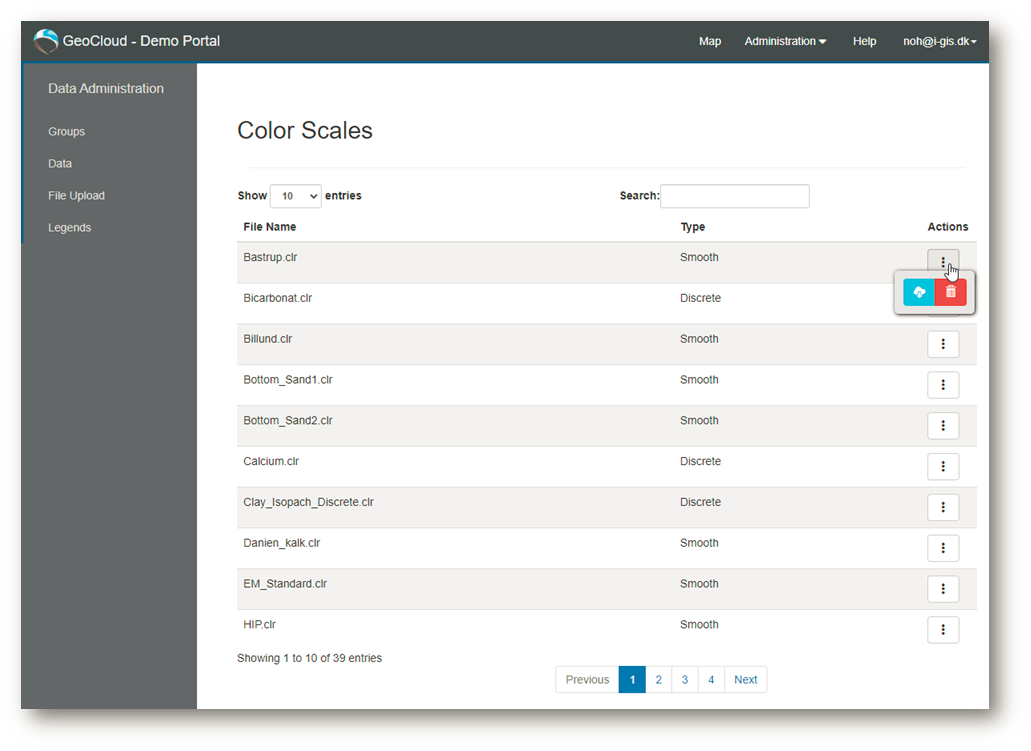The height and width of the screenshot is (751, 1031).
Task: Go to Data in sidebar
Action: [60, 164]
